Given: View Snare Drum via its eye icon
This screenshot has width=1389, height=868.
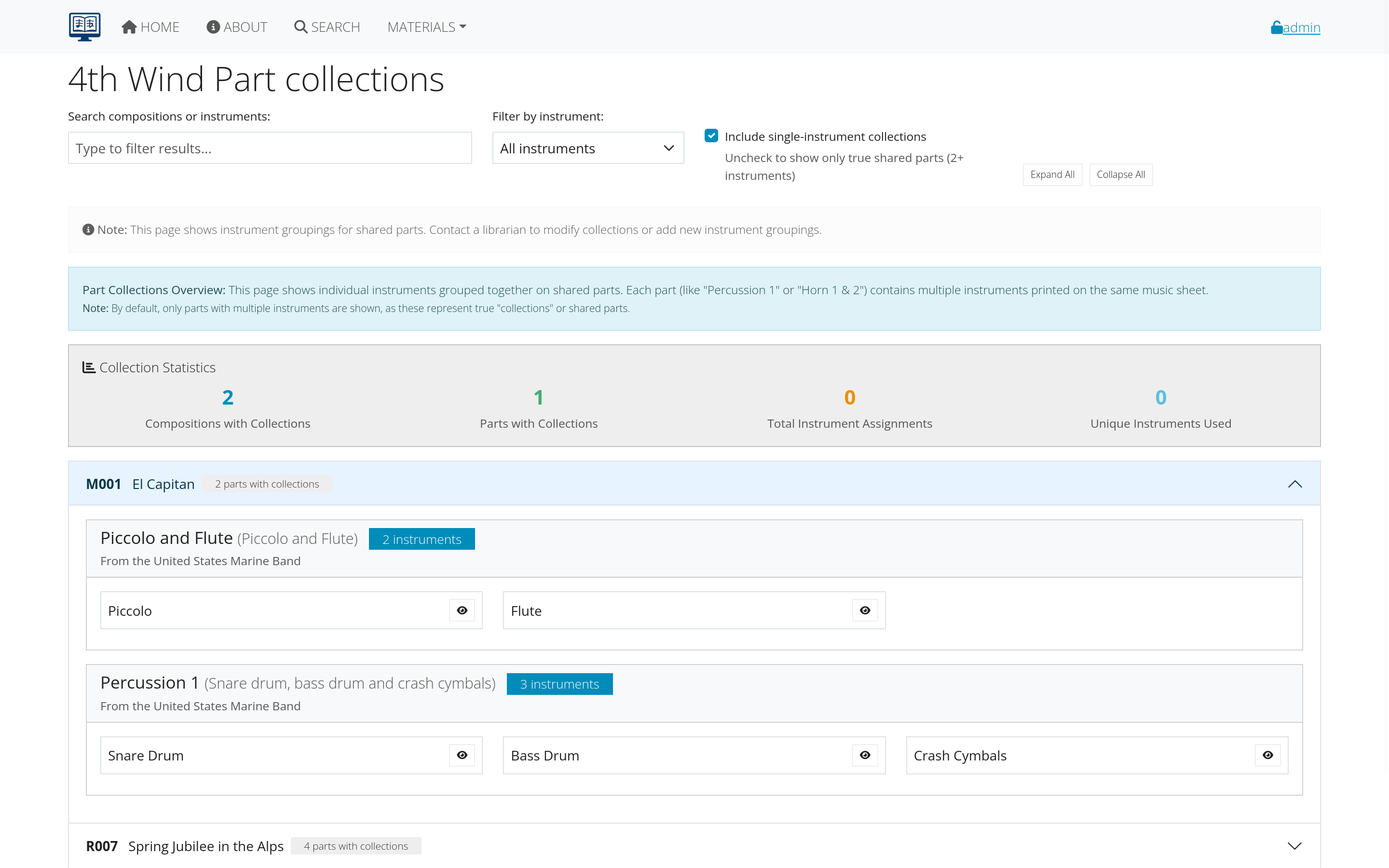Looking at the screenshot, I should [462, 755].
